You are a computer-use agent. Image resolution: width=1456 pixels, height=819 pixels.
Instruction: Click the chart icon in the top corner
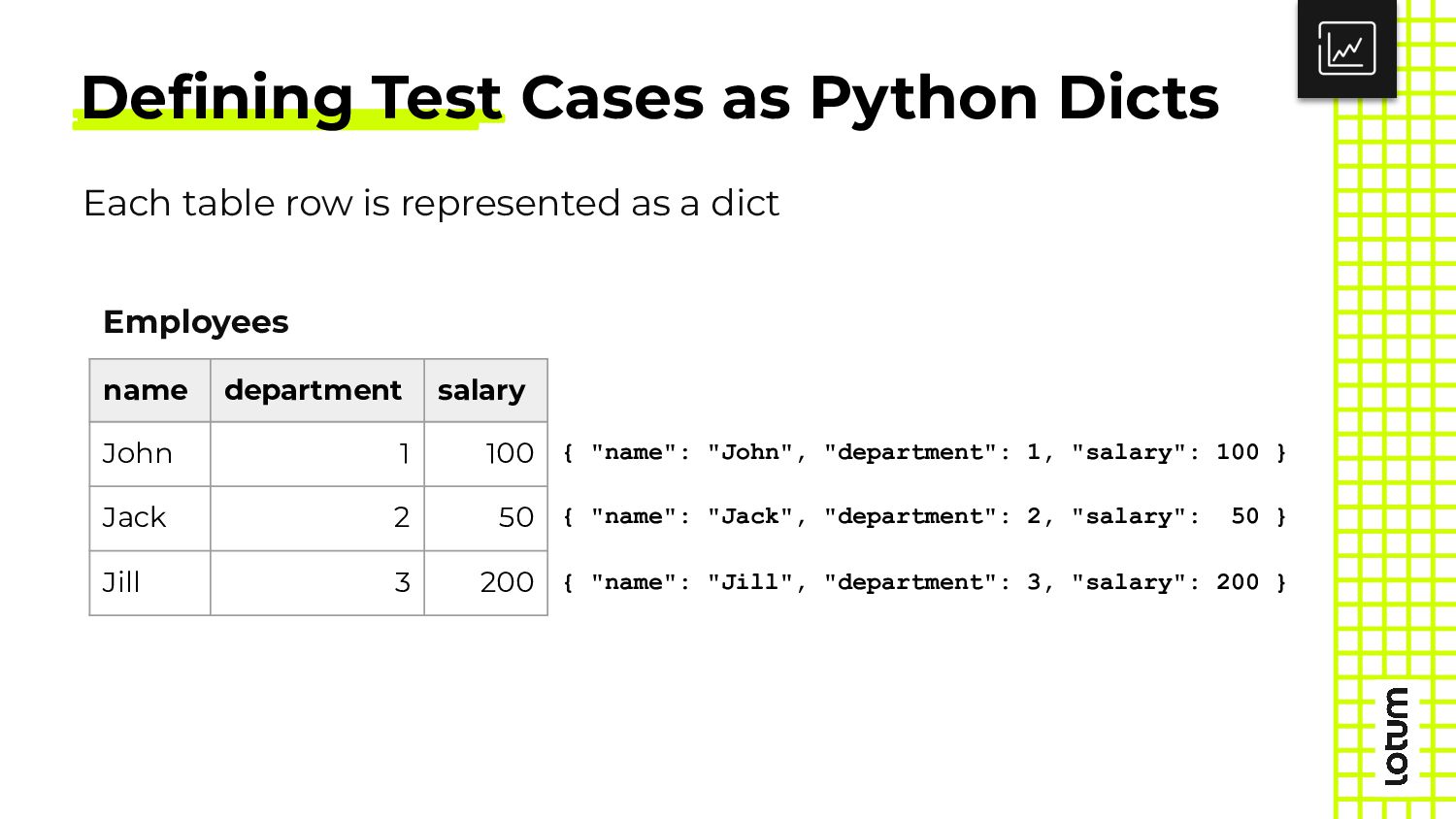point(1346,49)
